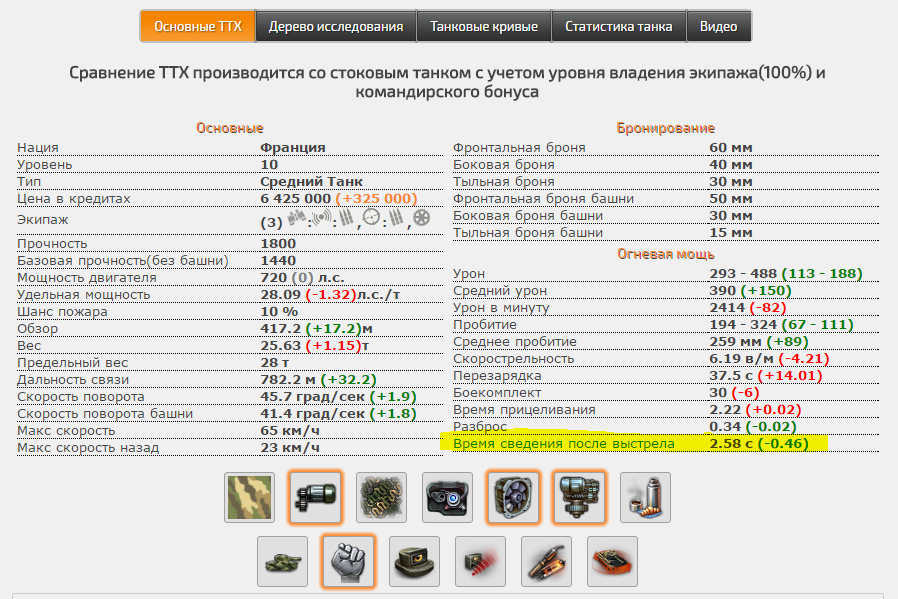Select the thermos and croissant consumable
Image resolution: width=898 pixels, height=599 pixels.
(645, 497)
